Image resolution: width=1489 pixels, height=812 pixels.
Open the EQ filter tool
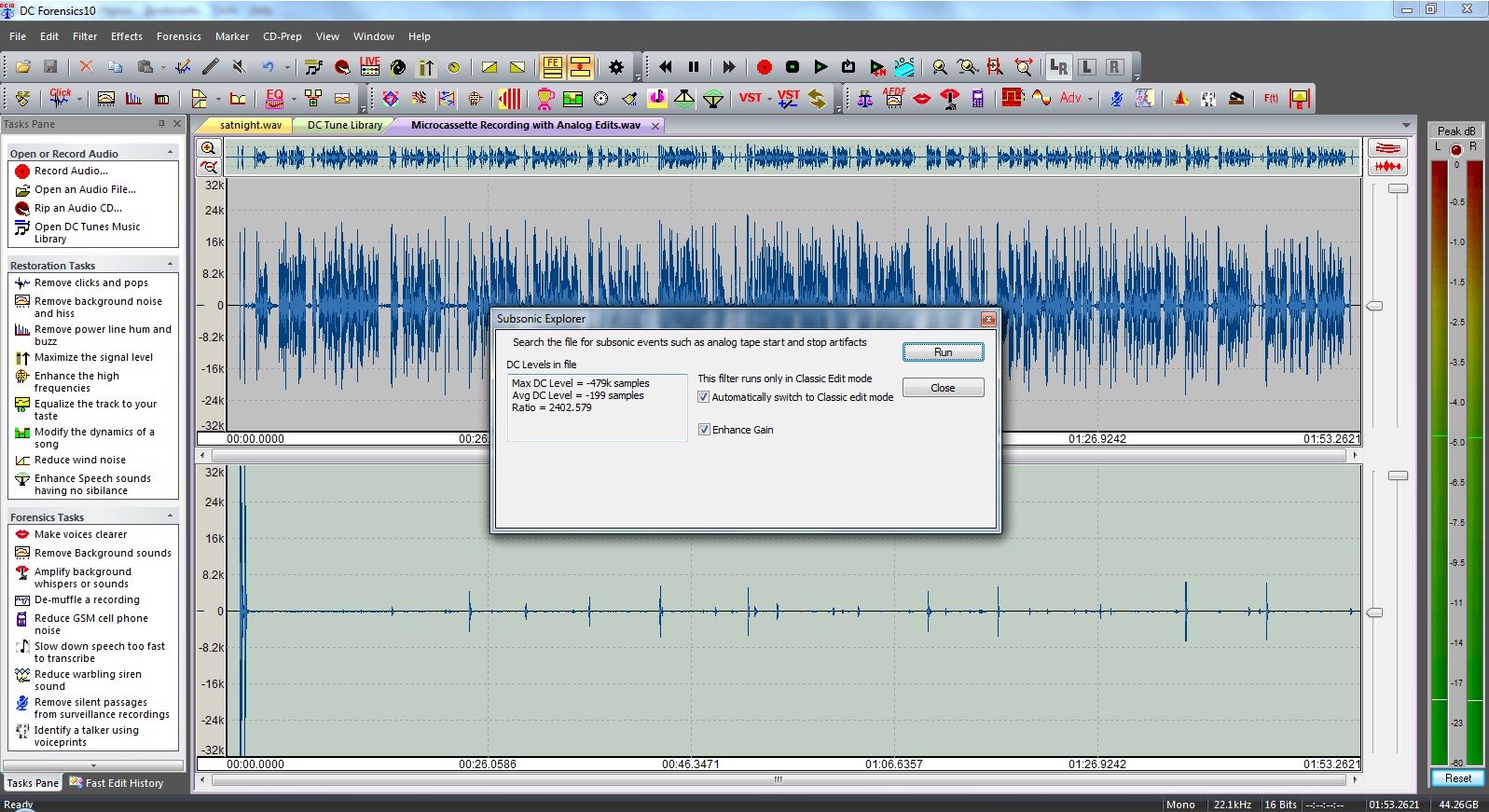[274, 98]
